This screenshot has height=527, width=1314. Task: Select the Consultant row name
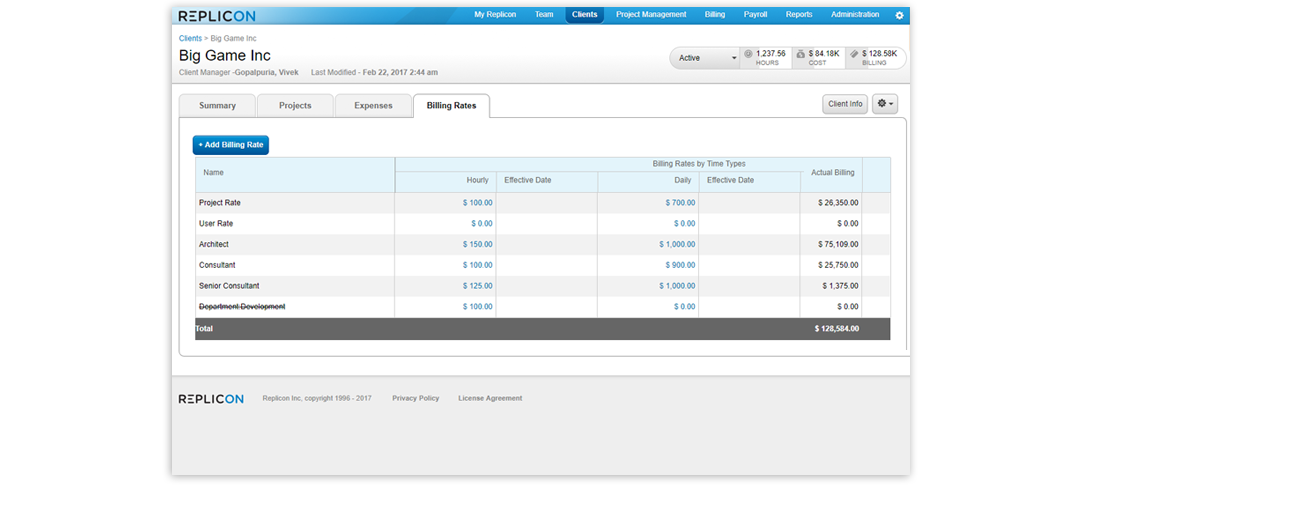point(217,266)
